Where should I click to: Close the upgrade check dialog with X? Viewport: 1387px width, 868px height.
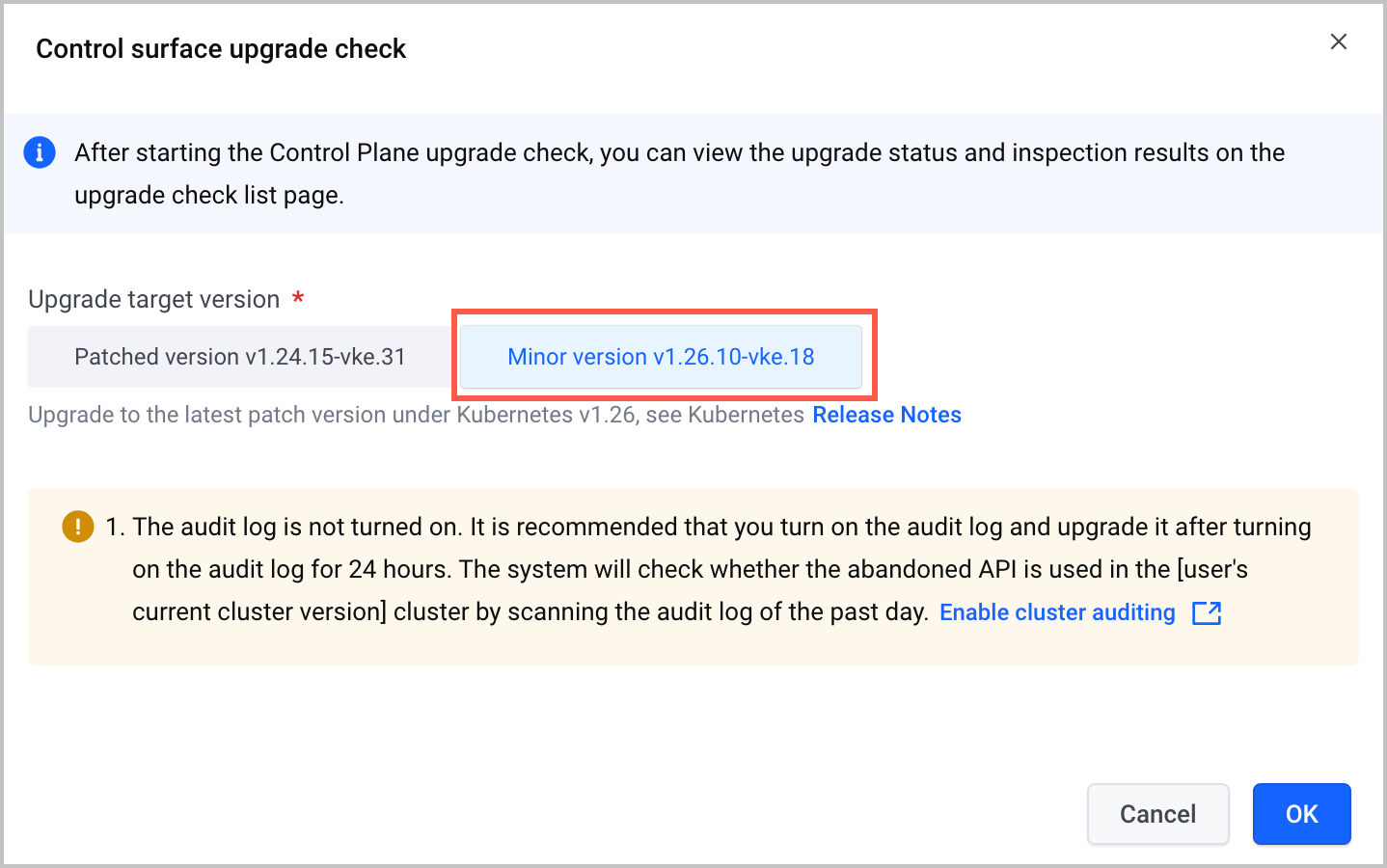click(x=1338, y=41)
